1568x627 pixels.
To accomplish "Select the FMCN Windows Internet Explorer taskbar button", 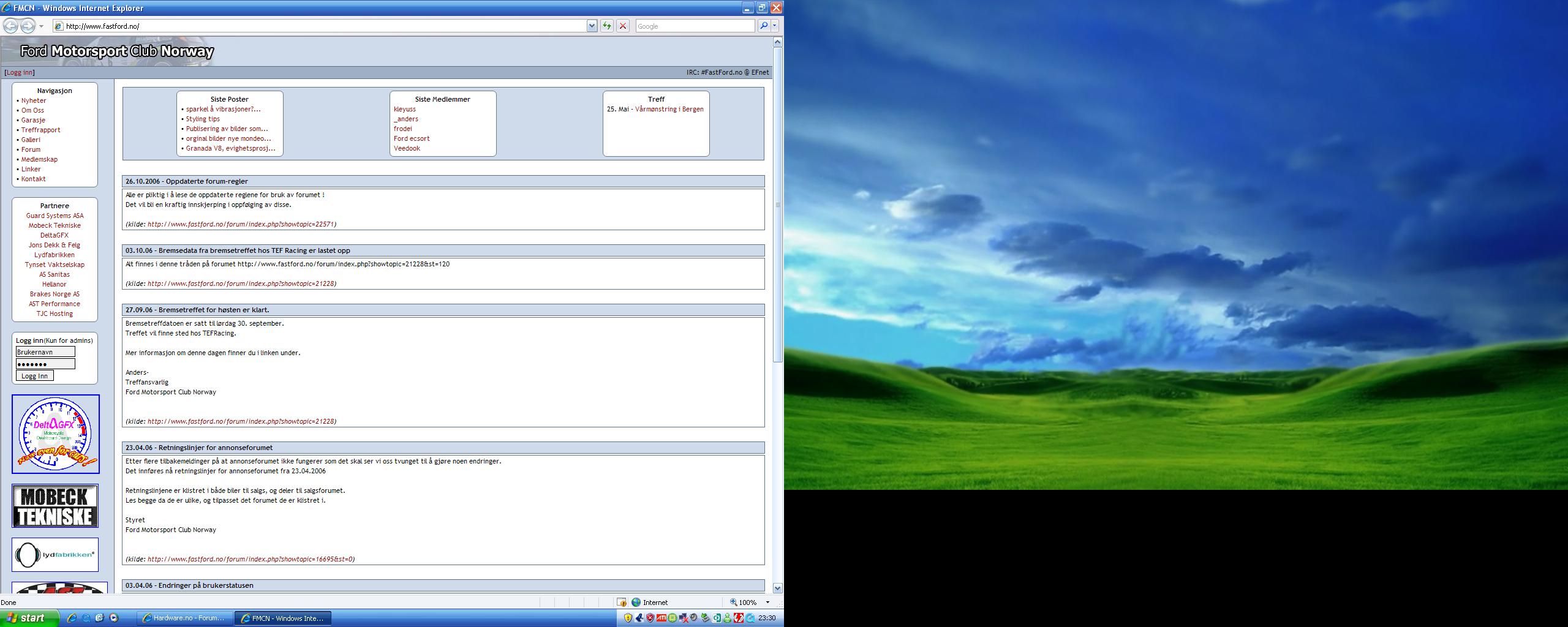I will pos(283,618).
